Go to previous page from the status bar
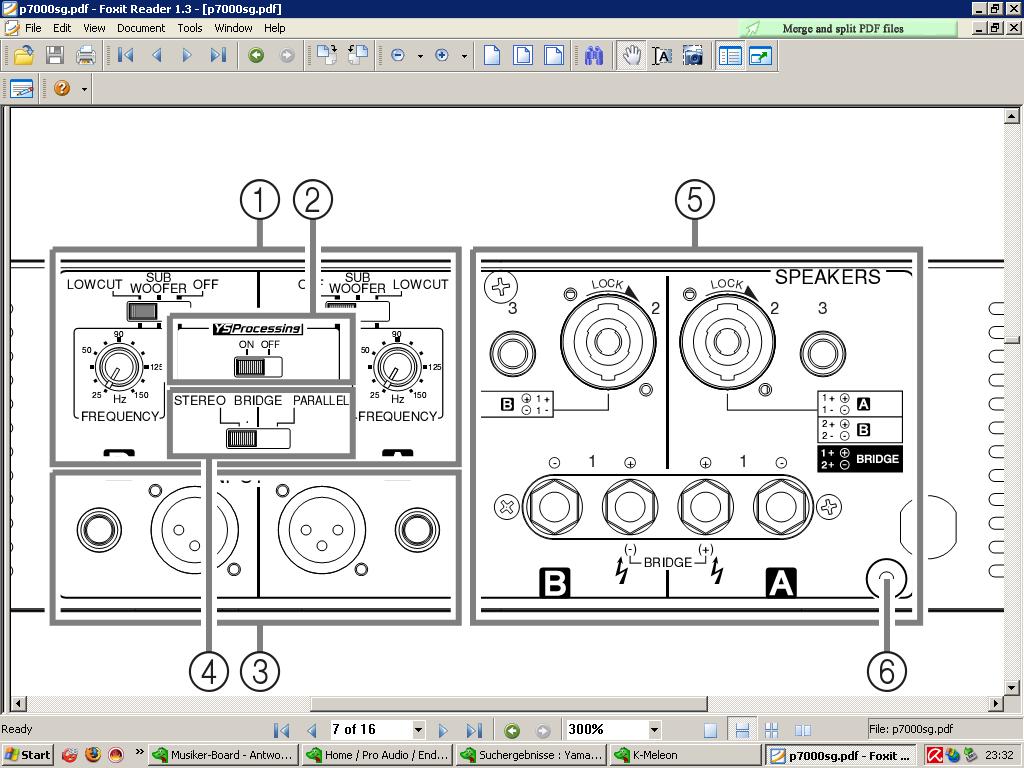 click(x=312, y=730)
